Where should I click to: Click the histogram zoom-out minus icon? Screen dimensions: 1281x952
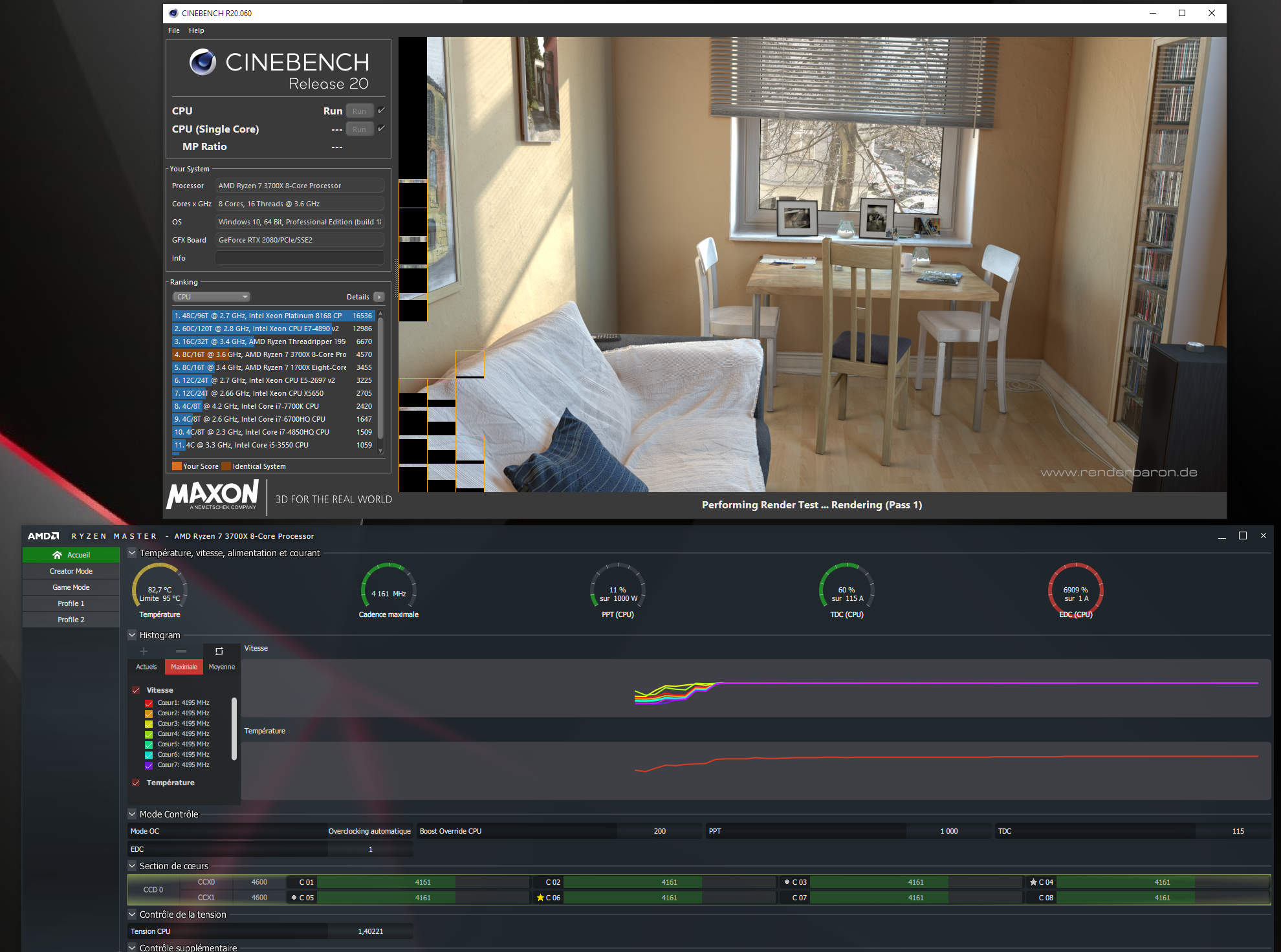[181, 651]
